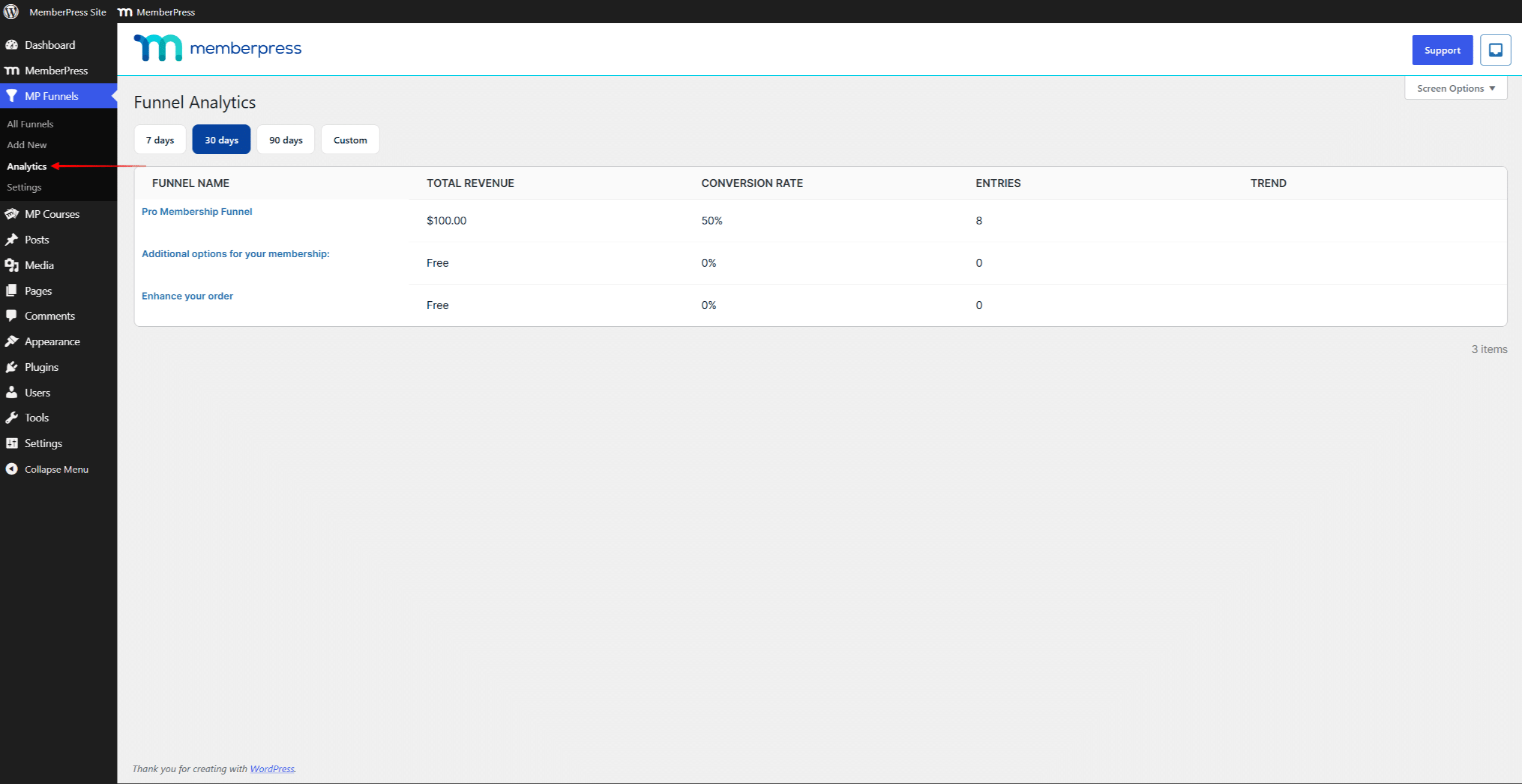The height and width of the screenshot is (784, 1522).
Task: Click the 3 items count text
Action: tap(1489, 349)
